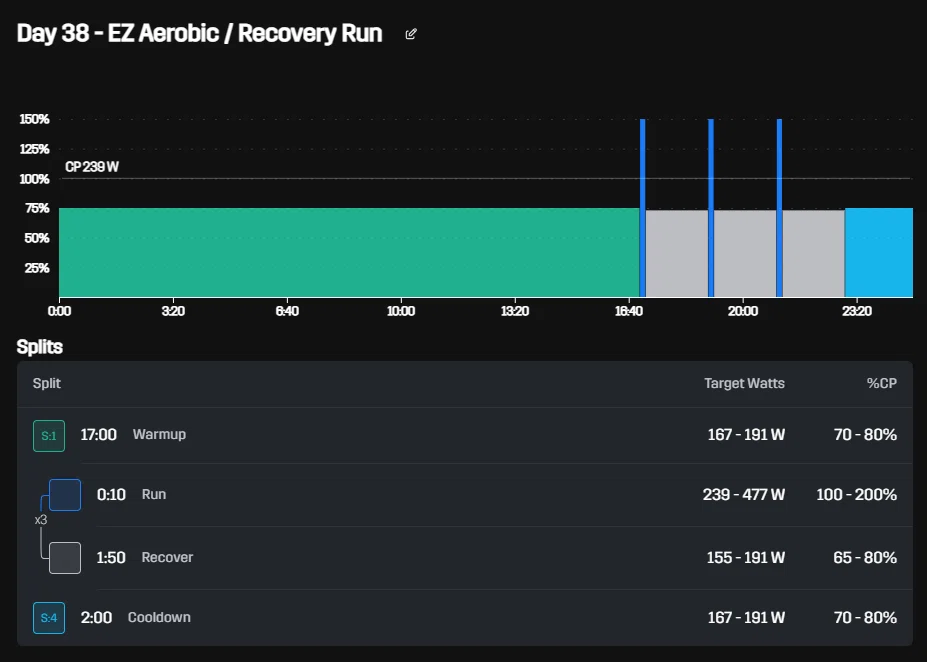Screen dimensions: 927x662
Task: Click the Cooldown split label
Action: (159, 617)
